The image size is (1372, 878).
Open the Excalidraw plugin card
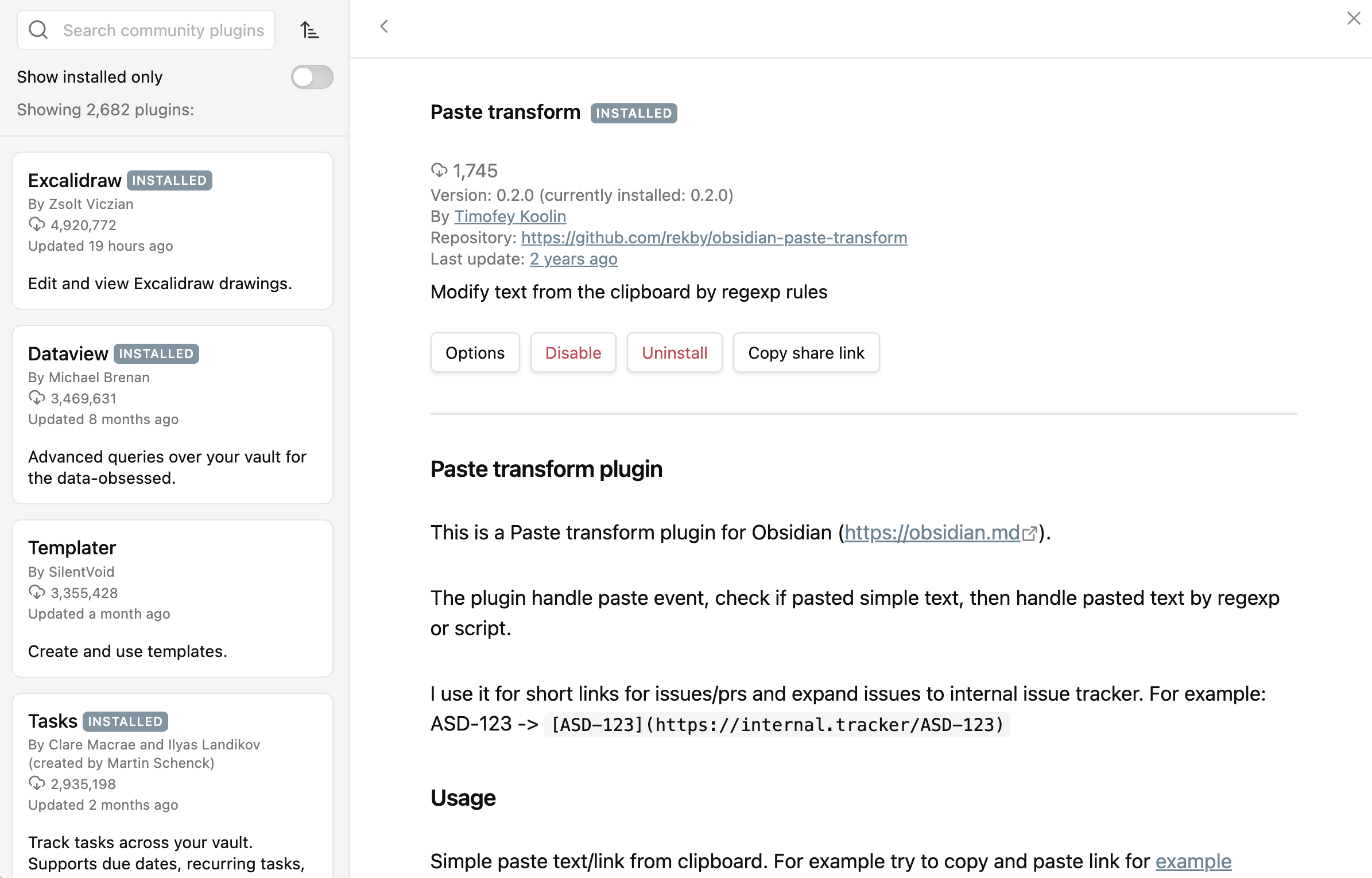172,231
